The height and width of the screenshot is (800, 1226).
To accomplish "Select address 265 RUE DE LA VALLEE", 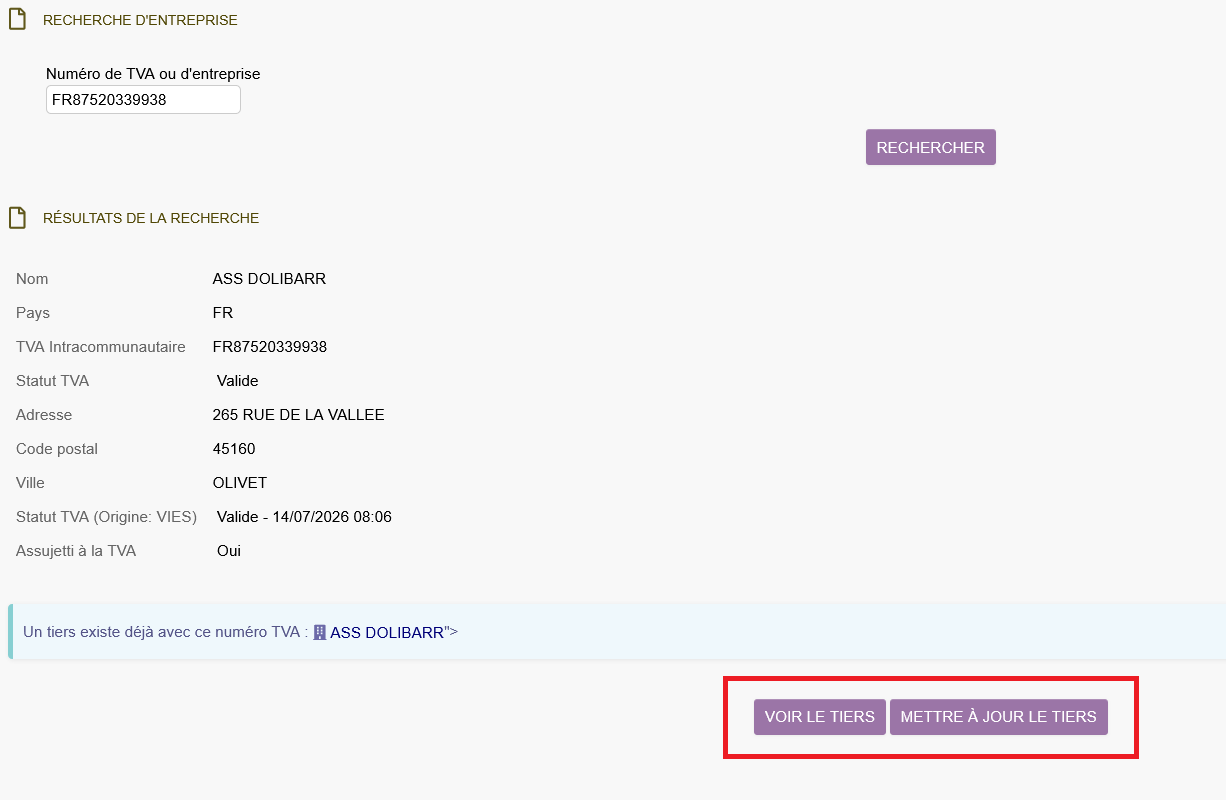I will coord(299,415).
